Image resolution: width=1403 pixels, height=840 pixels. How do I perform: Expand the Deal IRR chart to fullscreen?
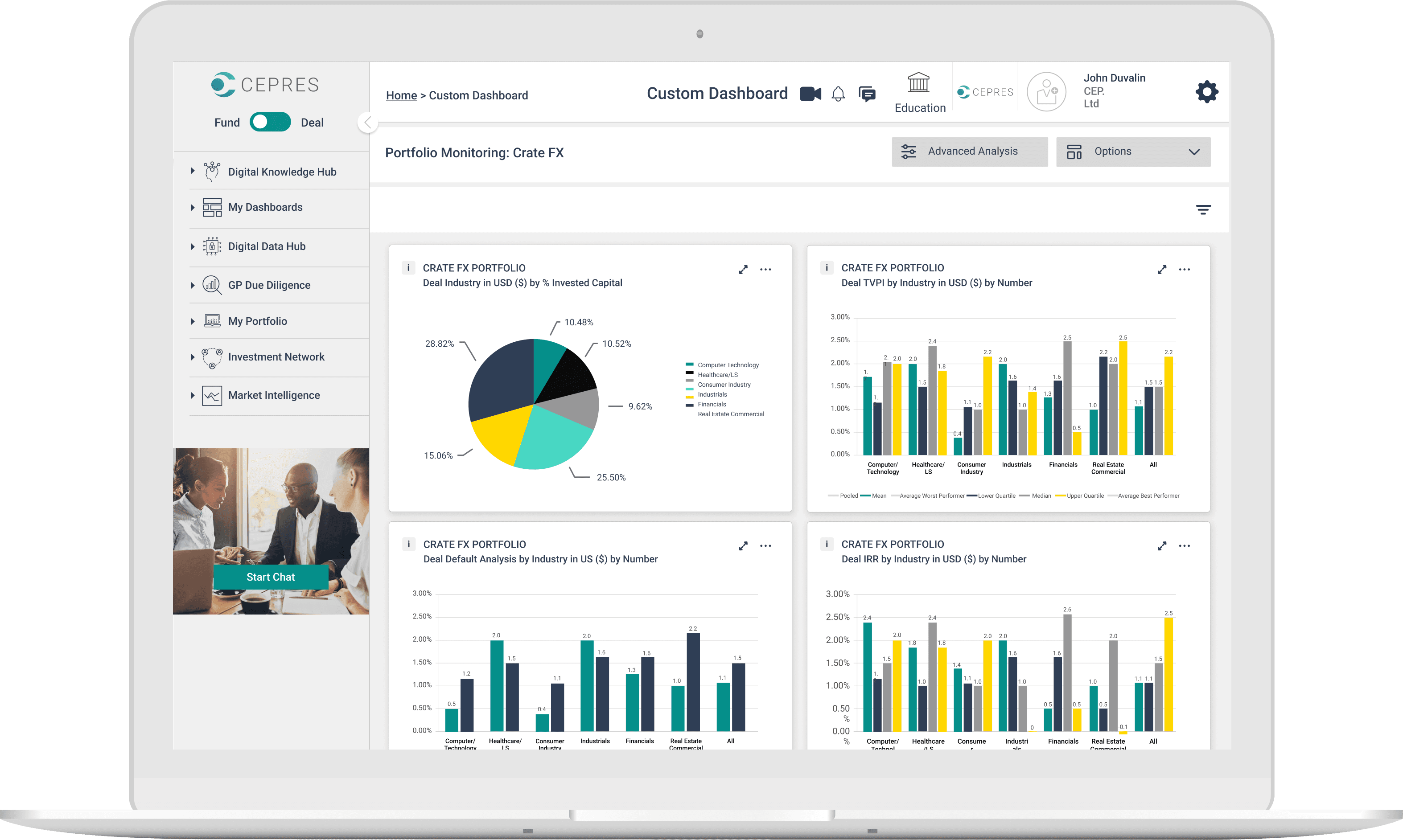[x=1162, y=545]
